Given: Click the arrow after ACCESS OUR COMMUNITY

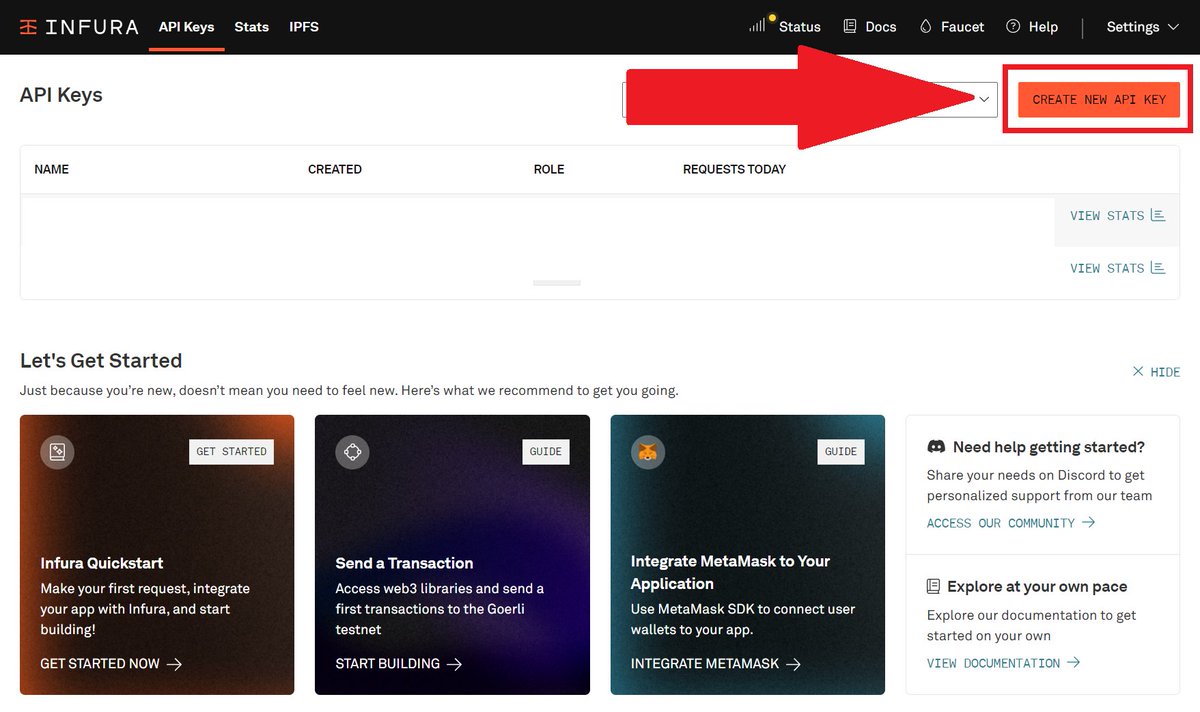Looking at the screenshot, I should [x=1088, y=522].
